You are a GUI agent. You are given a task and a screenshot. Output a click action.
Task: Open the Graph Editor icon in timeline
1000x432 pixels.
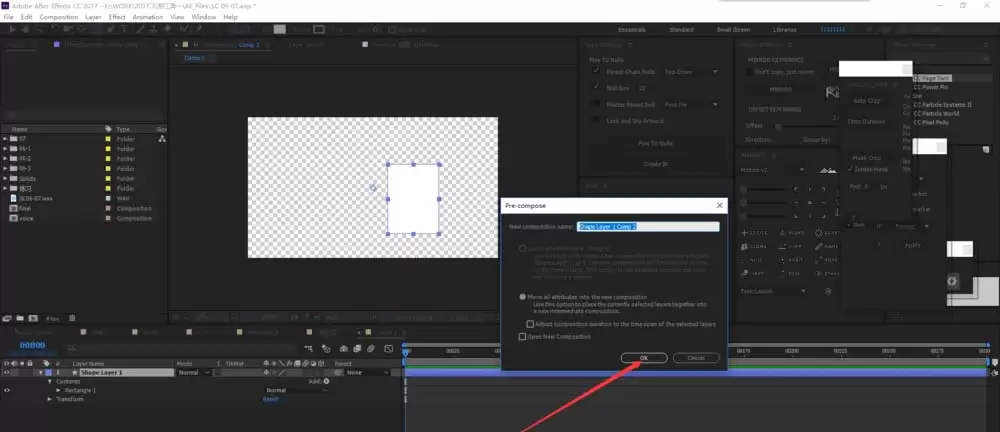pos(388,348)
